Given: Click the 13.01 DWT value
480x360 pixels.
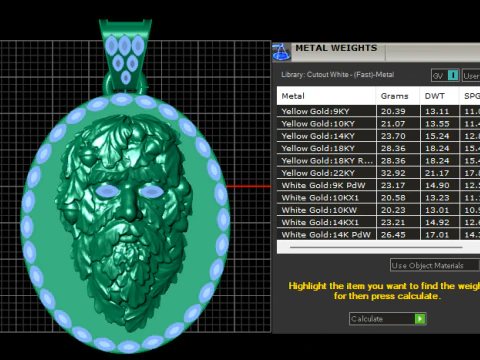Looking at the screenshot, I should [x=437, y=210].
